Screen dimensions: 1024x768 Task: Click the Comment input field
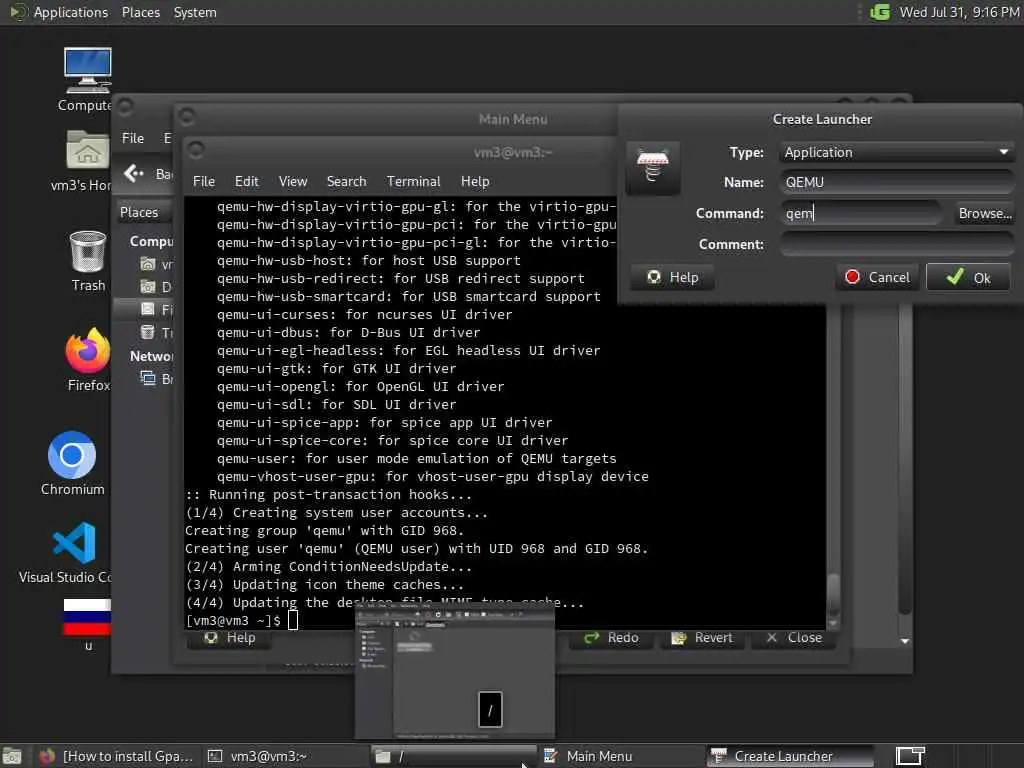[x=896, y=244]
